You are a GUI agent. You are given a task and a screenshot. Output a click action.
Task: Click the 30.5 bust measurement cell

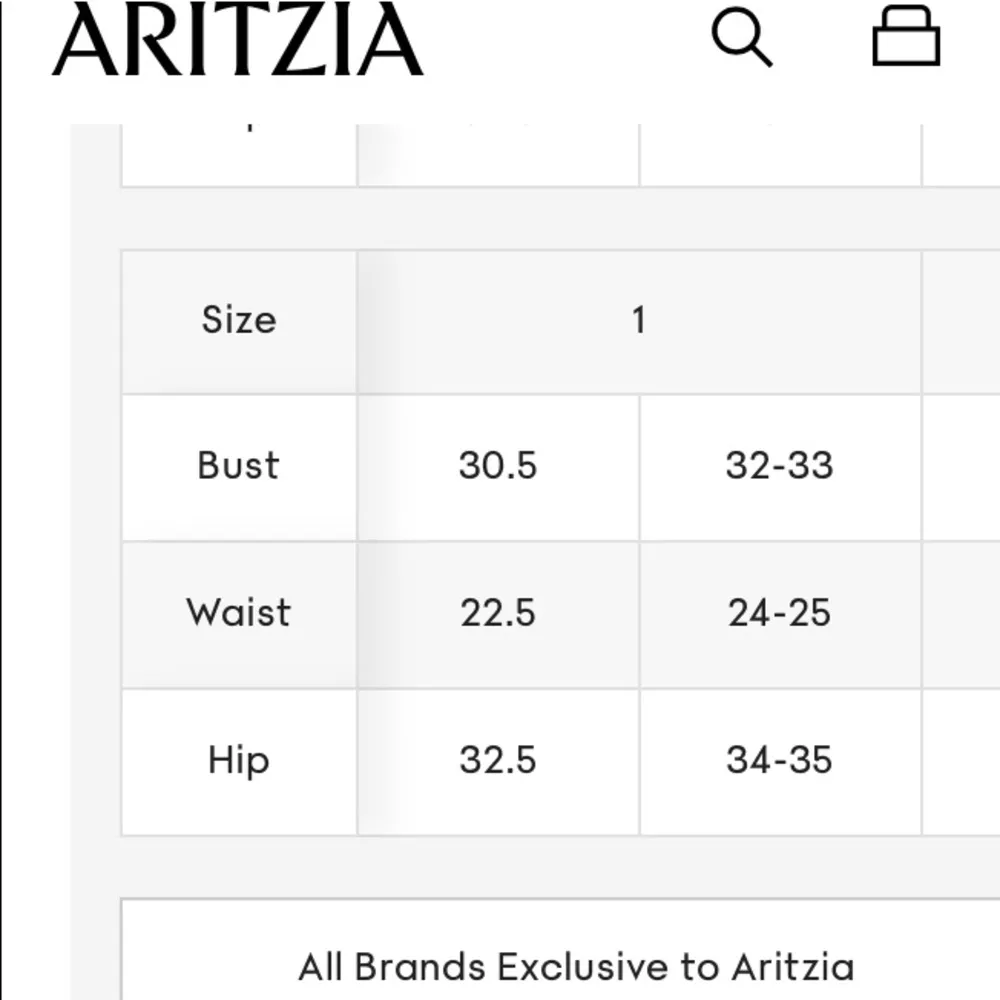pos(498,467)
